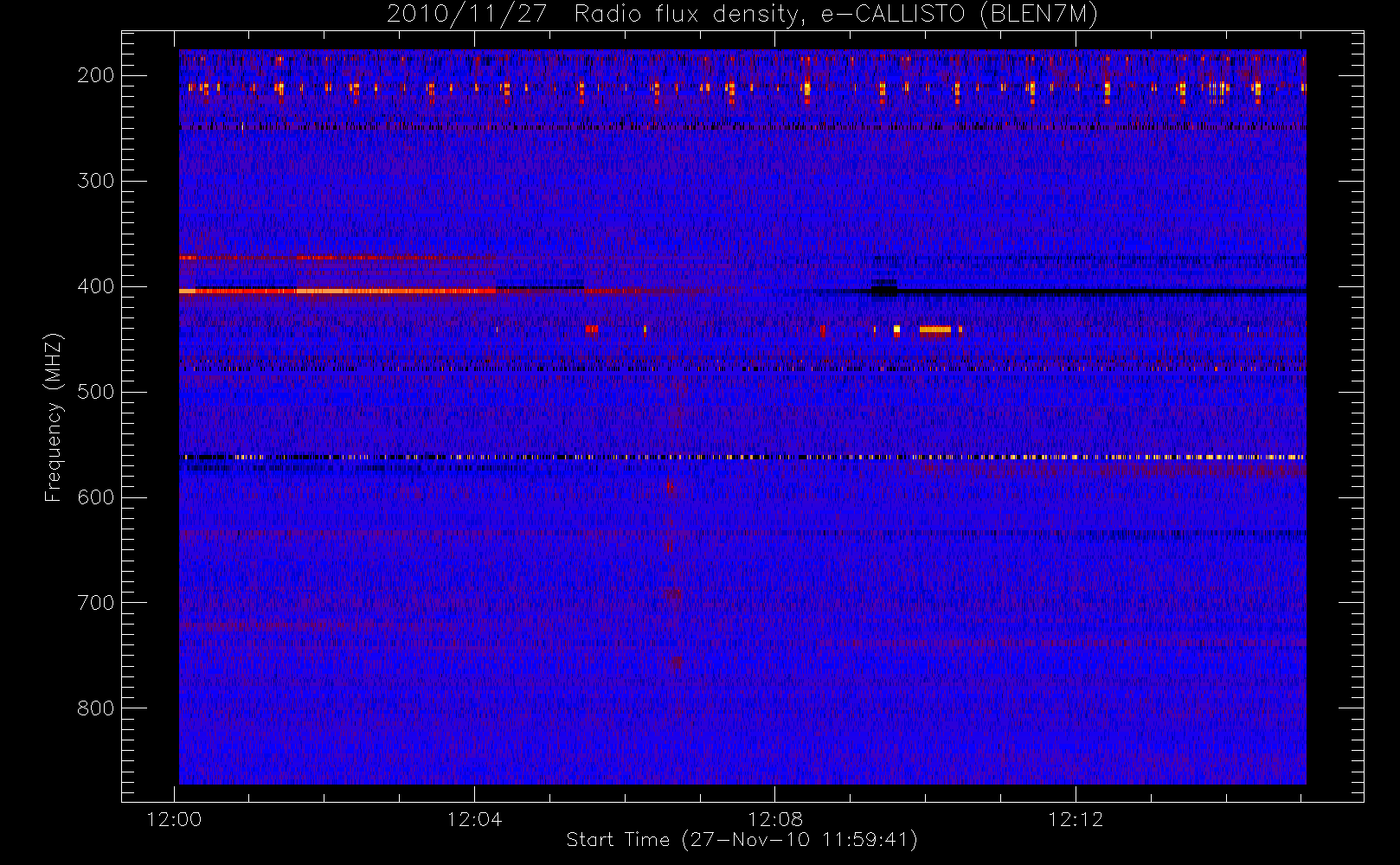Click the 12:04 time tick label
The width and height of the screenshot is (1400, 865).
[474, 819]
